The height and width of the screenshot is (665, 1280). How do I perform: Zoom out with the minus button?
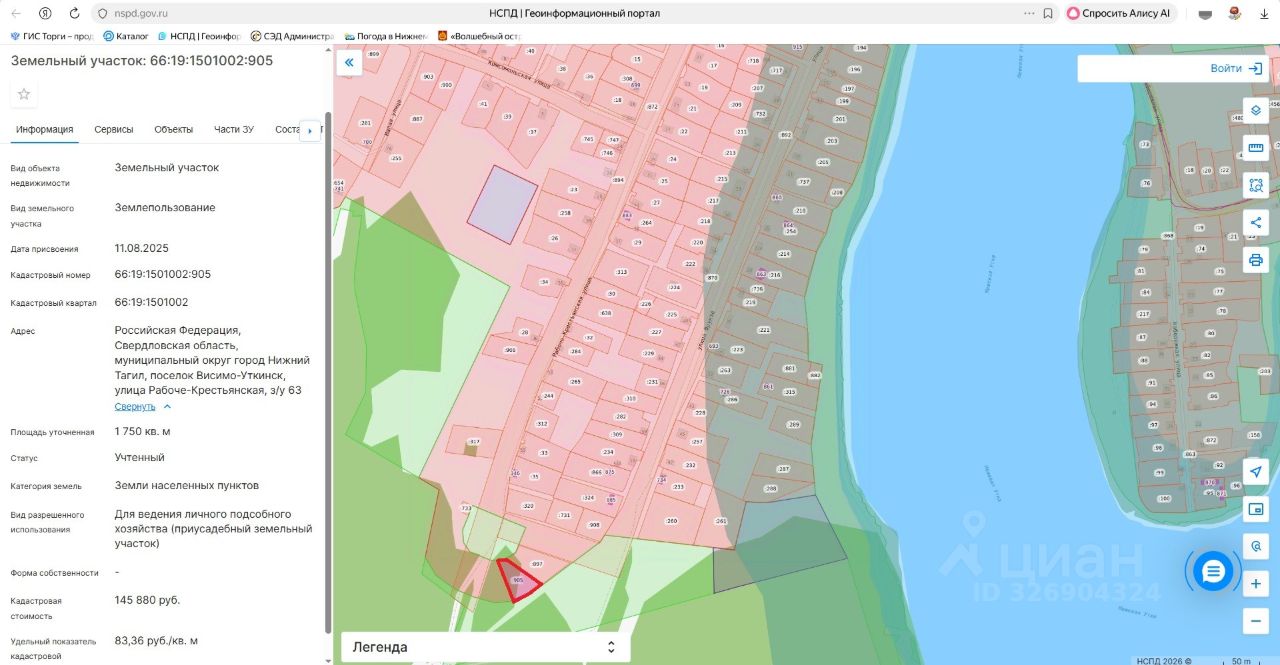[1256, 621]
